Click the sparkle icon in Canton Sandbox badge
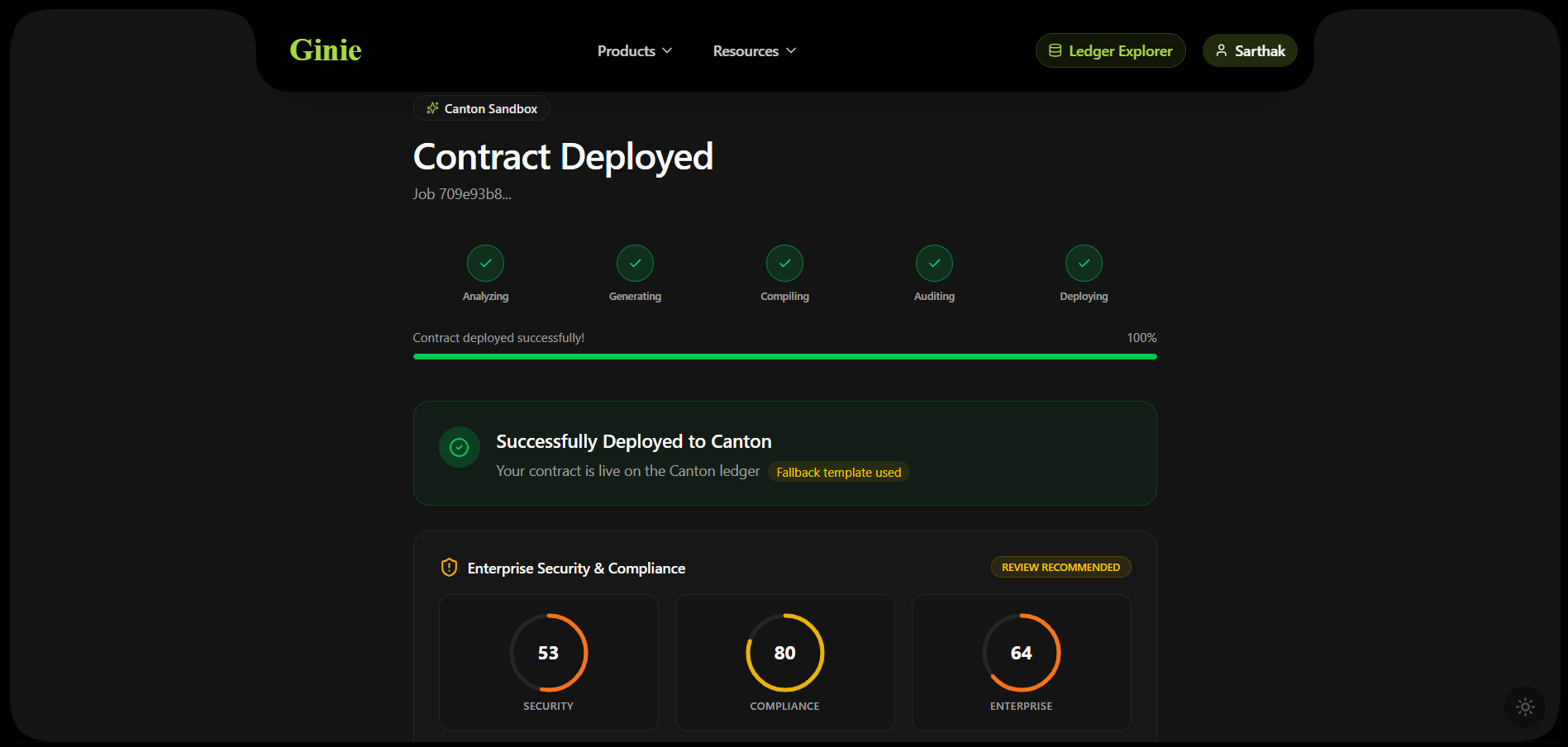This screenshot has width=1568, height=747. (x=432, y=108)
